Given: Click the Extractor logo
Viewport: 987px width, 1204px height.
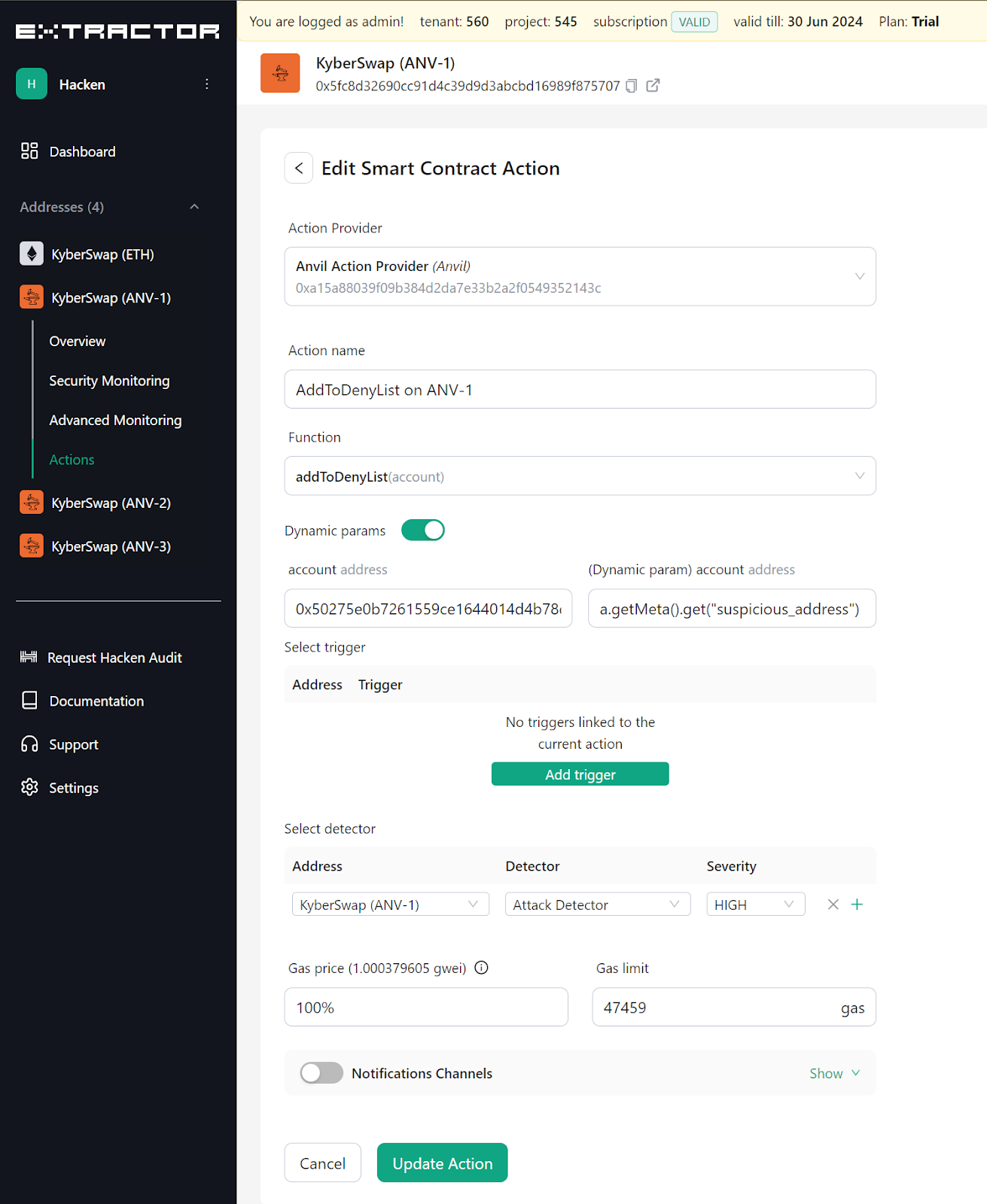Looking at the screenshot, I should pos(118,31).
